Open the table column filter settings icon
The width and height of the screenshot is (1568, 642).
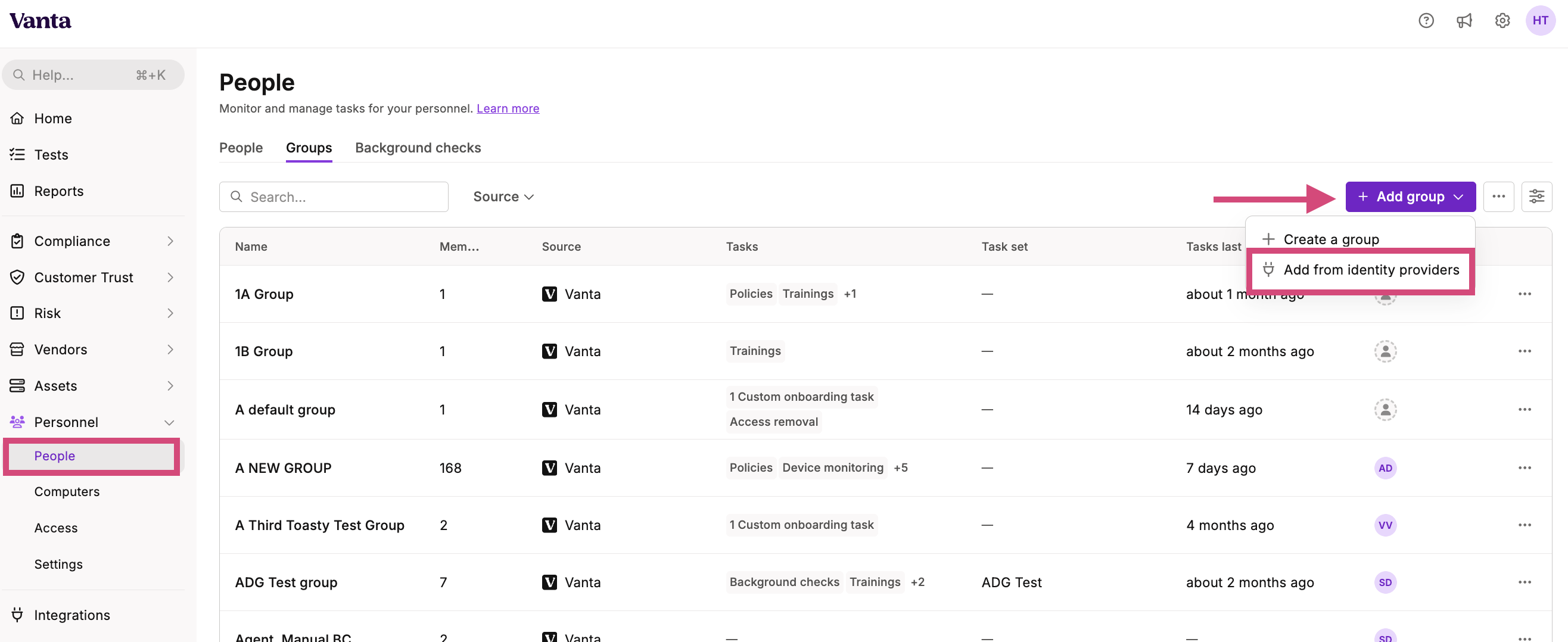coord(1536,197)
